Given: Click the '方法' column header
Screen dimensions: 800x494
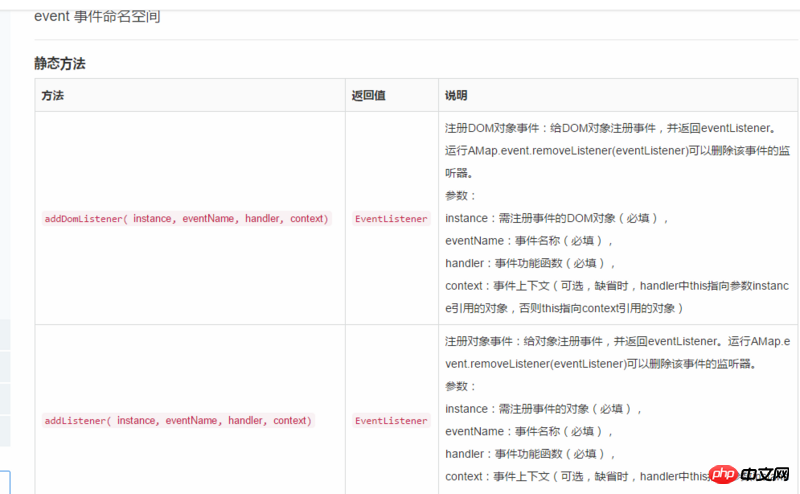Looking at the screenshot, I should pos(53,95).
